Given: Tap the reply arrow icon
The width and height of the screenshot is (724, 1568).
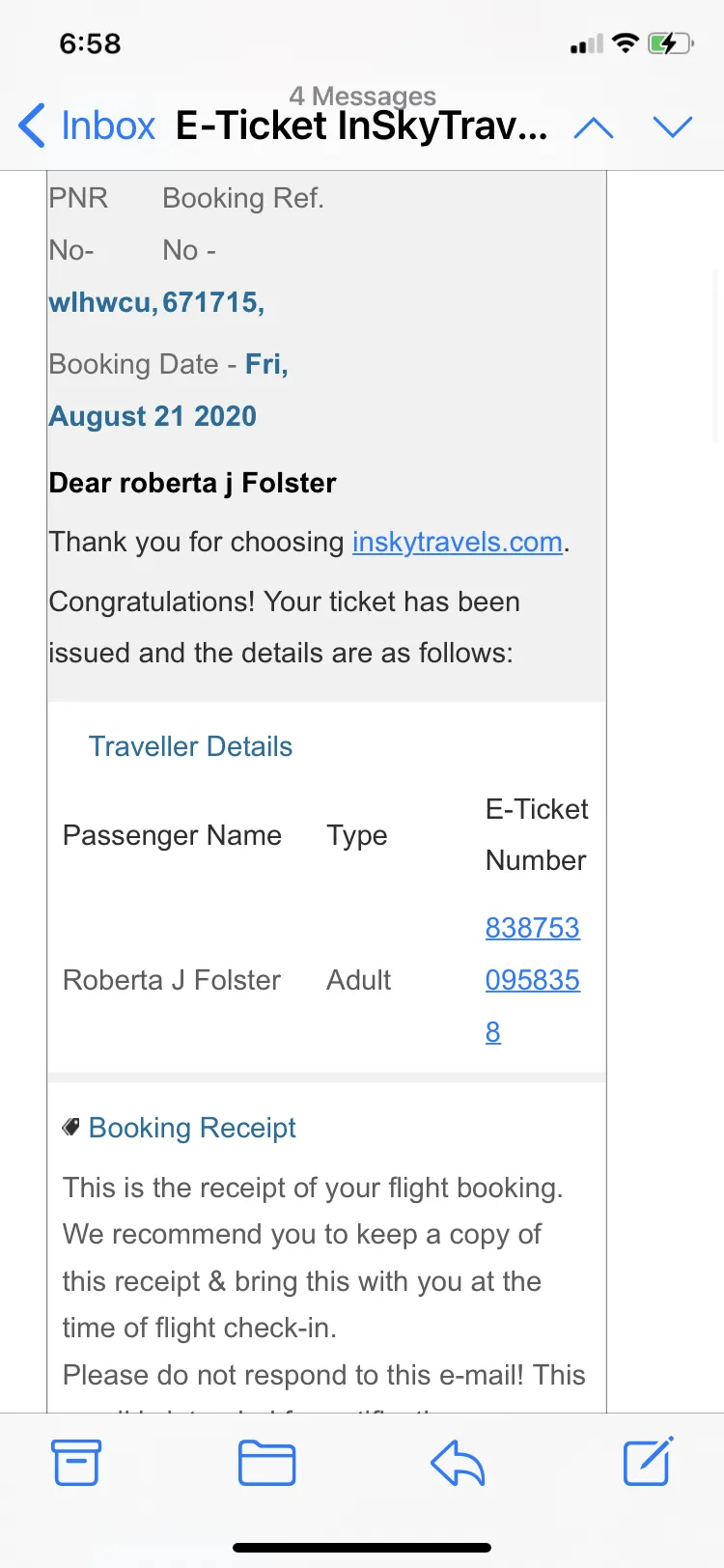Looking at the screenshot, I should (x=458, y=1463).
